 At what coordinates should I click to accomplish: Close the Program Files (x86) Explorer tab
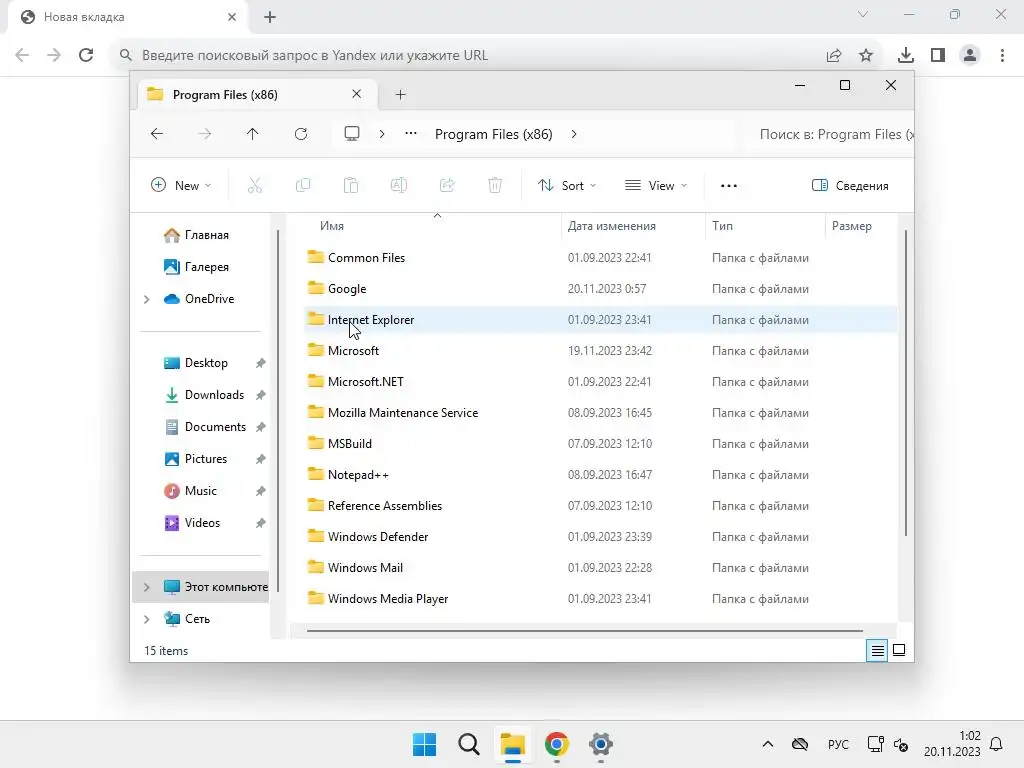coord(357,94)
